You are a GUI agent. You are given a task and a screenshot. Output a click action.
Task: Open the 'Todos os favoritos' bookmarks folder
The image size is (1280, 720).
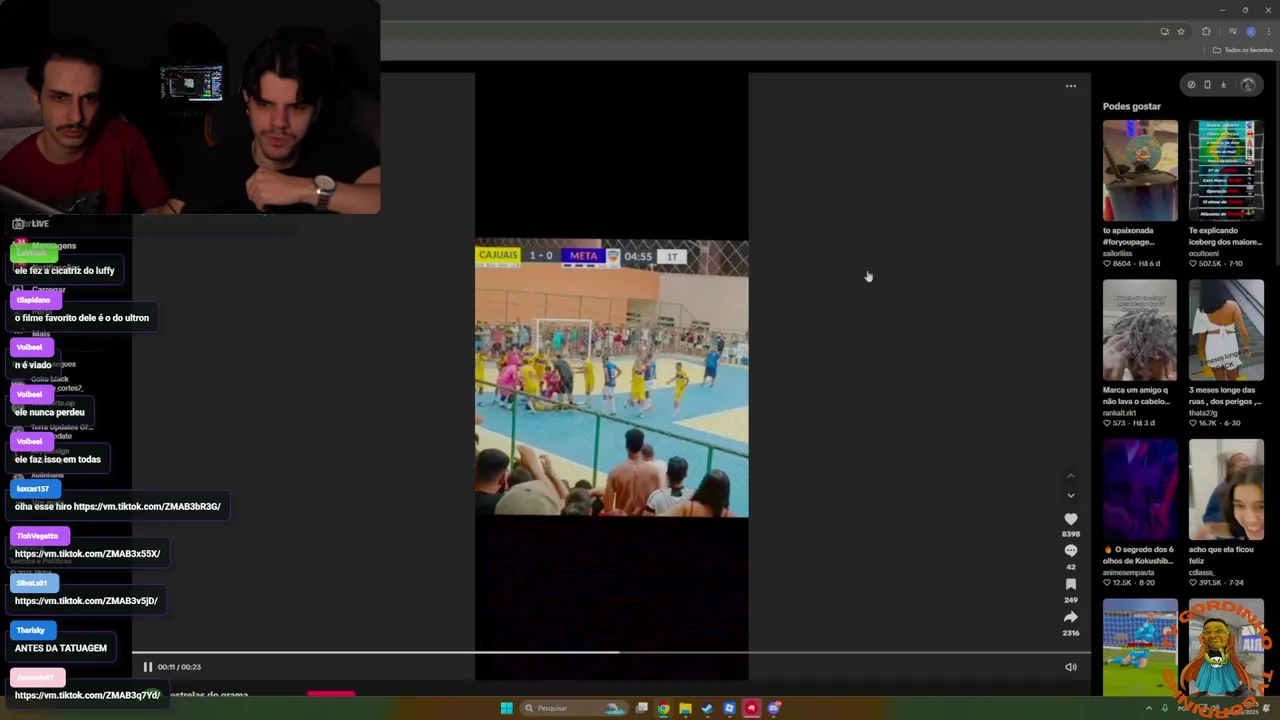pos(1243,50)
